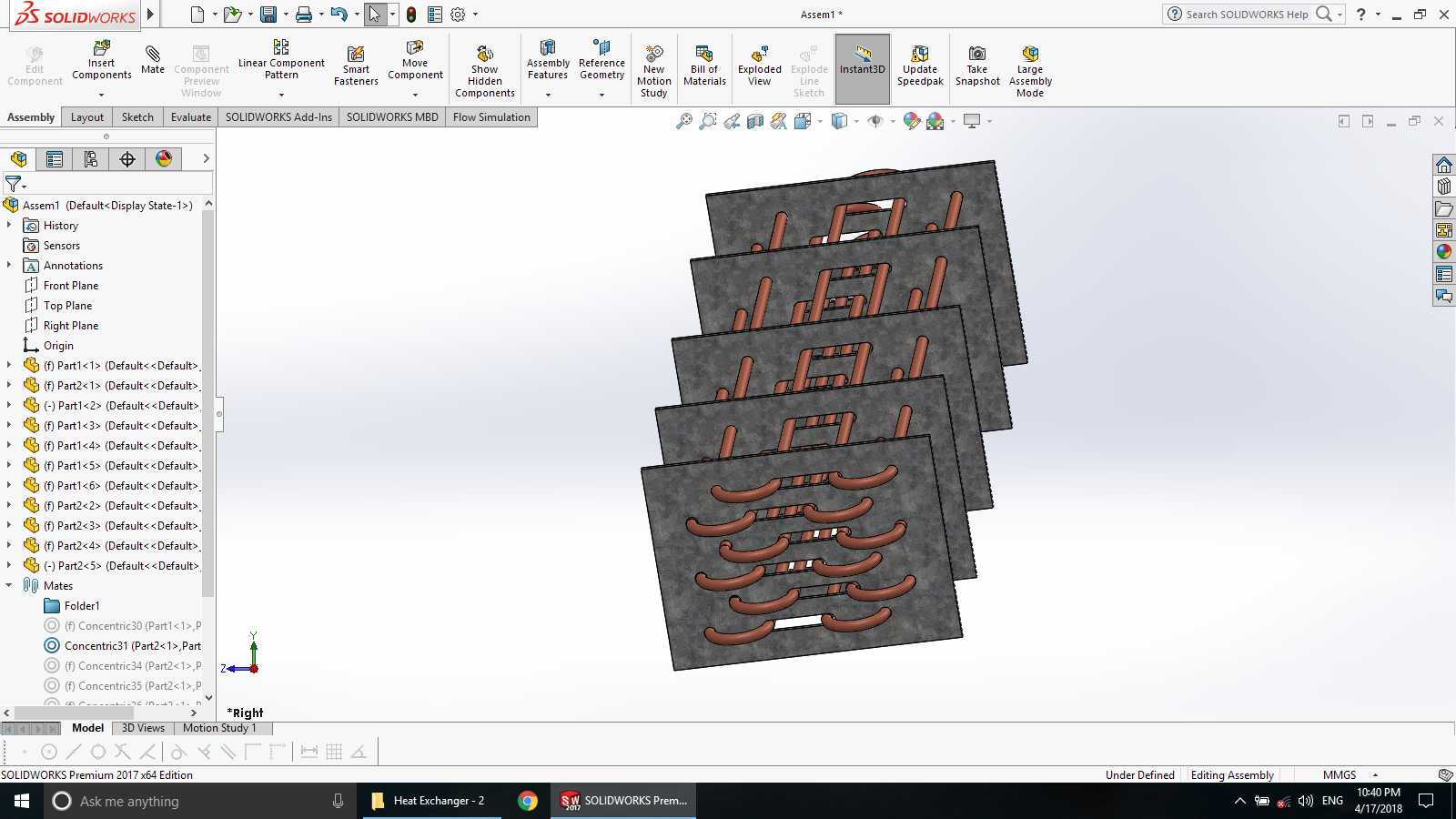Open the FeatureManager Design Tree tab
The width and height of the screenshot is (1456, 819).
[18, 159]
